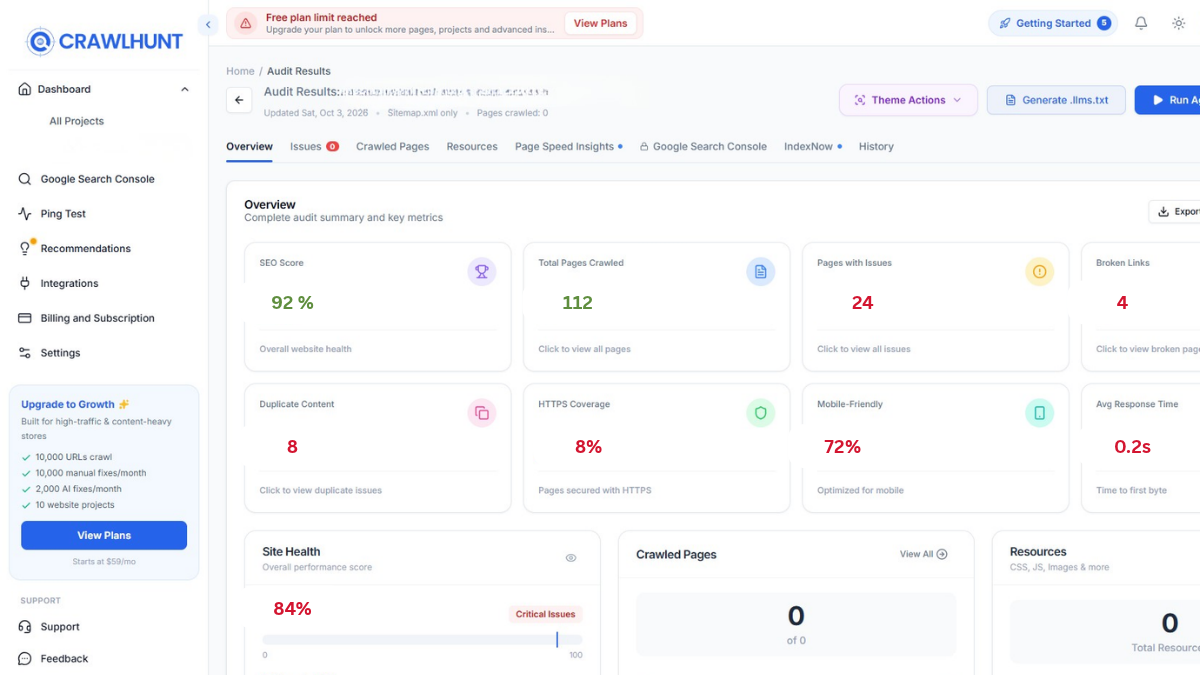Collapse the sidebar with the chevron button
The image size is (1200, 675).
click(208, 24)
